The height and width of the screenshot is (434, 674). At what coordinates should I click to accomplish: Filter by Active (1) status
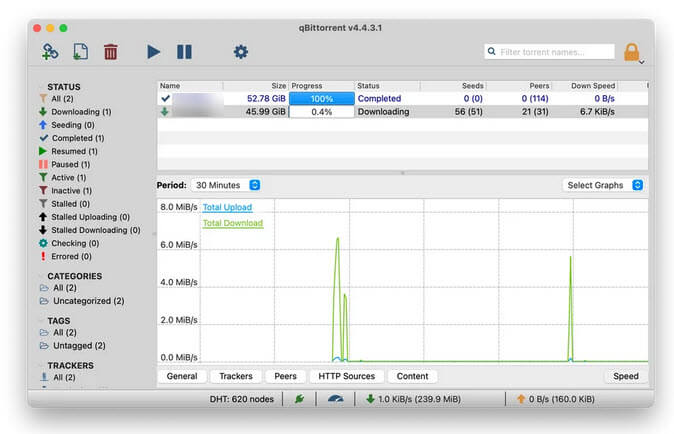click(63, 177)
